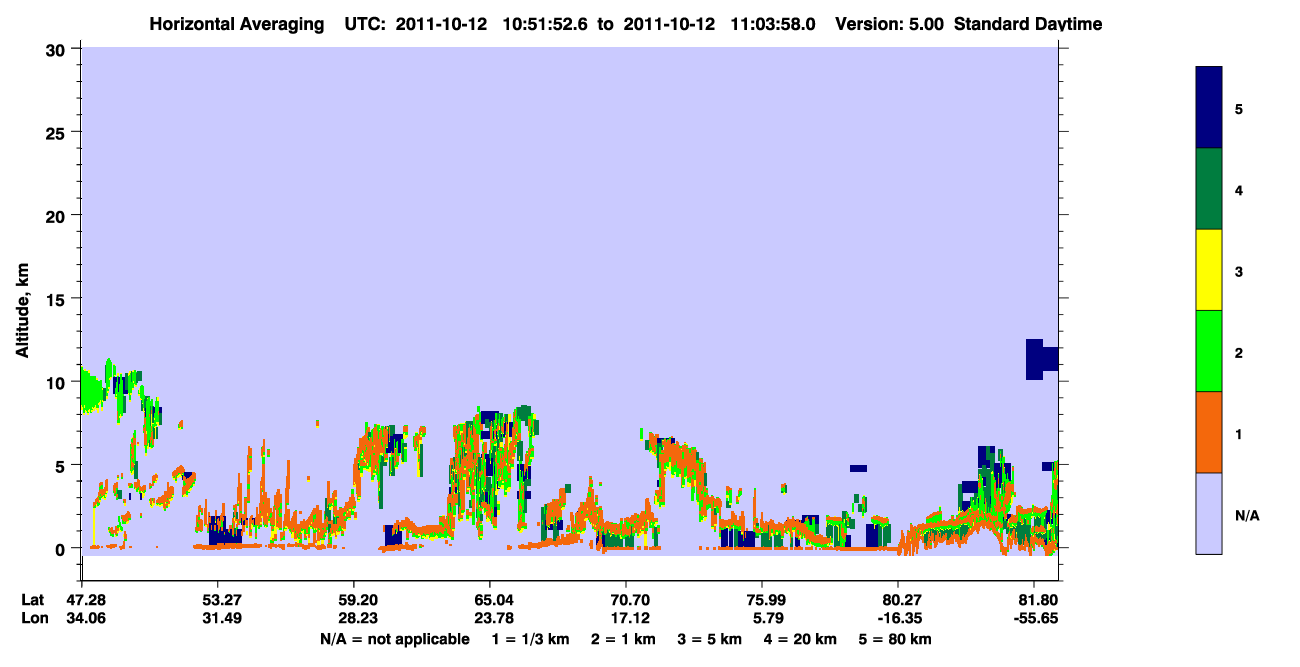This screenshot has height=667, width=1300.
Task: Click the bright green cloud layer near 10 km at plot's left edge
Action: (92, 390)
